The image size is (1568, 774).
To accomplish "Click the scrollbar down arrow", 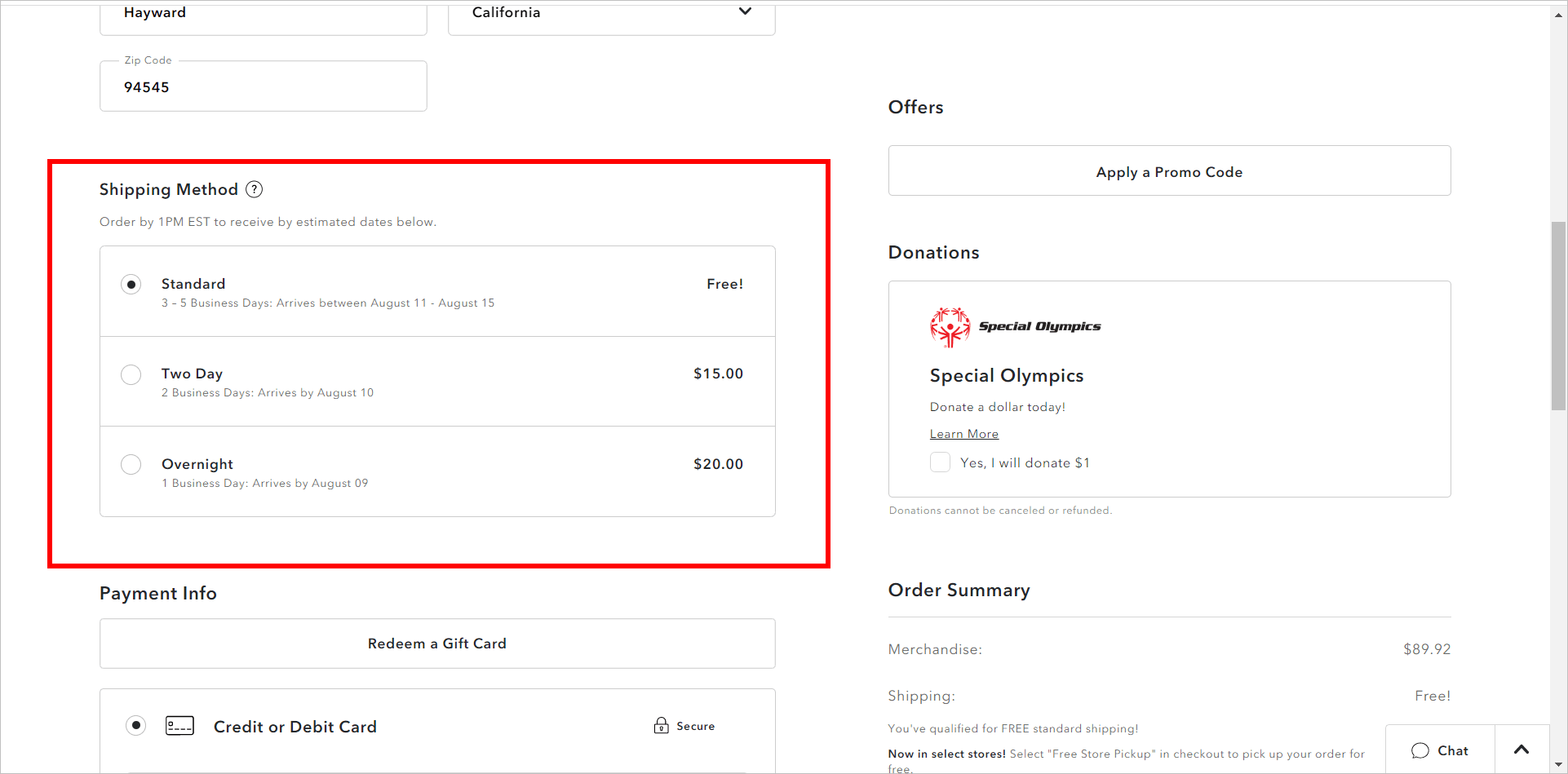I will click(x=1558, y=764).
